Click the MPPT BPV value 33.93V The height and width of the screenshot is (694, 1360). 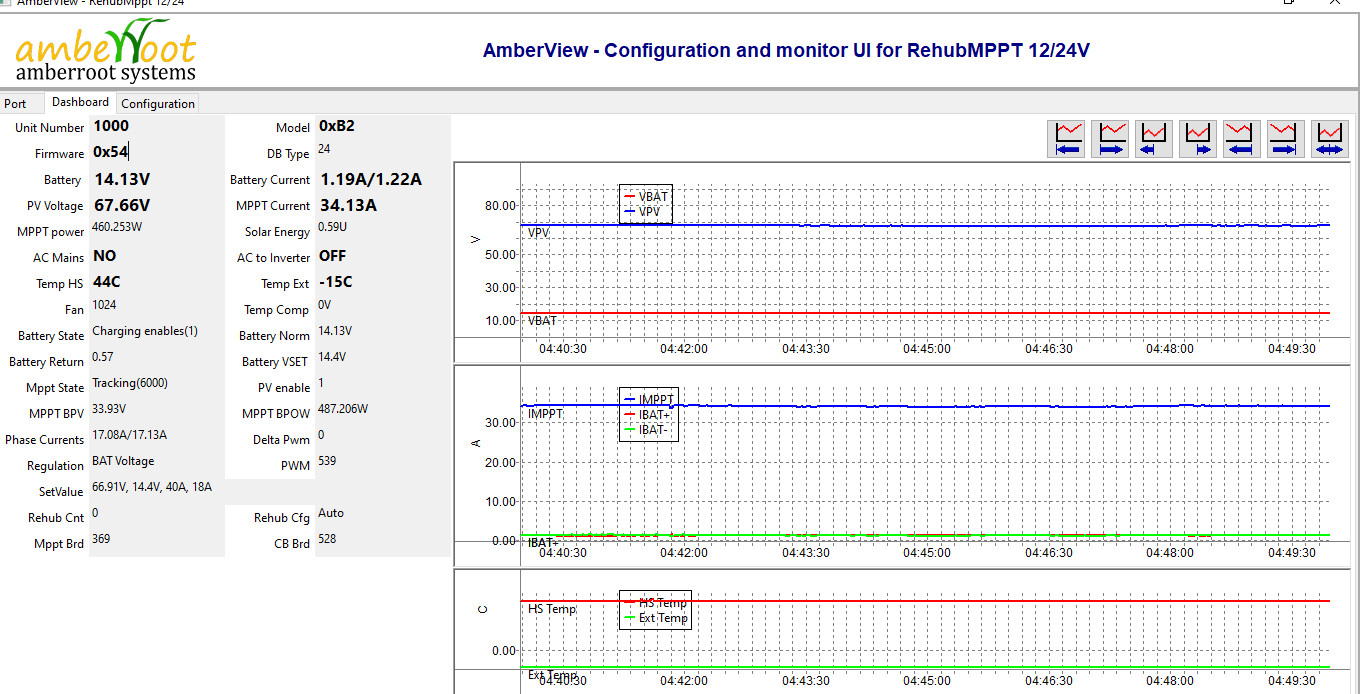[x=109, y=409]
